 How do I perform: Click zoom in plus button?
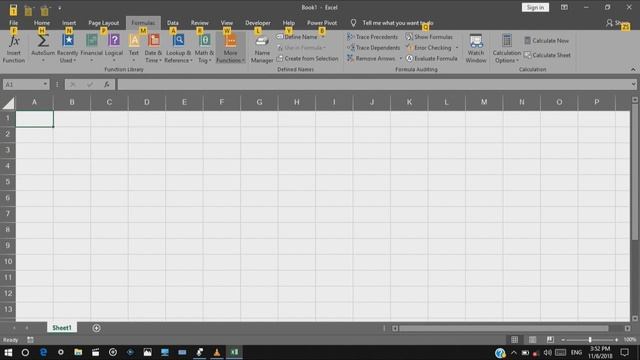click(x=616, y=340)
